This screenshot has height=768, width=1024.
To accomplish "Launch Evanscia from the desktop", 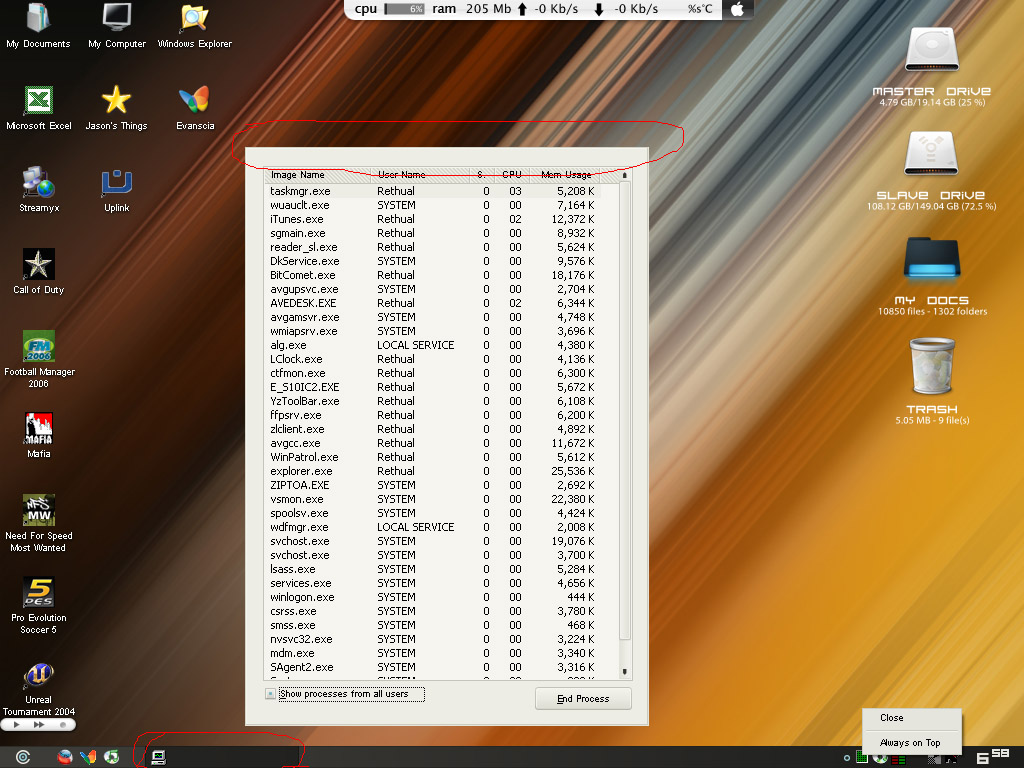I will point(193,100).
